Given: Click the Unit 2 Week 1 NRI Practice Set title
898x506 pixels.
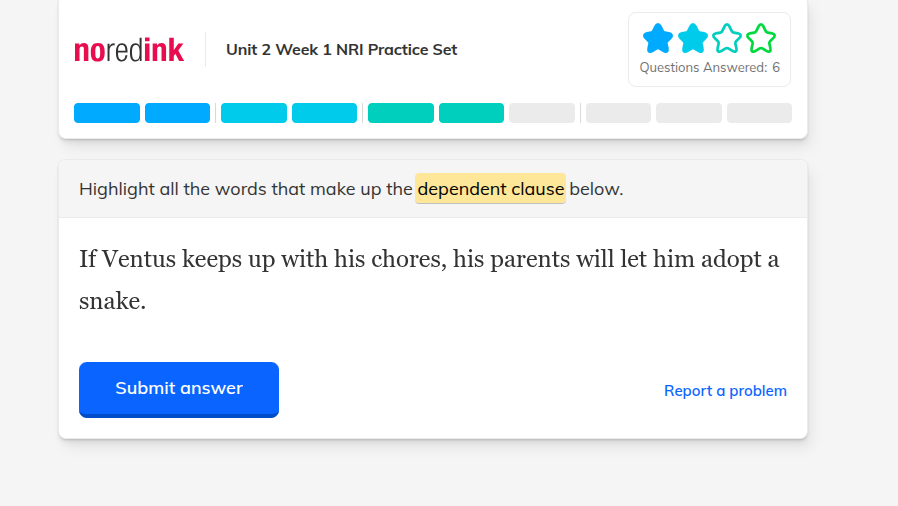Looking at the screenshot, I should coord(341,50).
